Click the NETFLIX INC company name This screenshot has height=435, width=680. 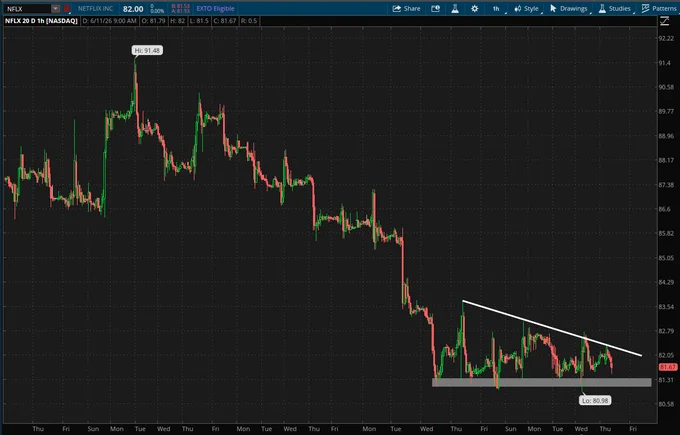point(95,9)
